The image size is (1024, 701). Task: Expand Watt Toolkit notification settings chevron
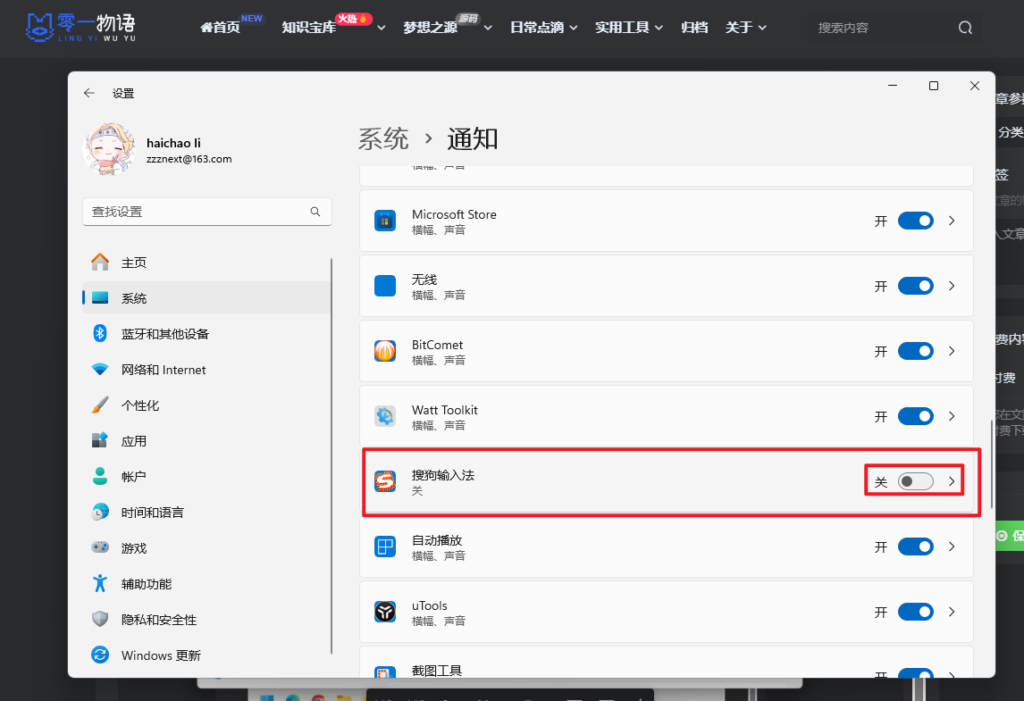pyautogui.click(x=952, y=416)
